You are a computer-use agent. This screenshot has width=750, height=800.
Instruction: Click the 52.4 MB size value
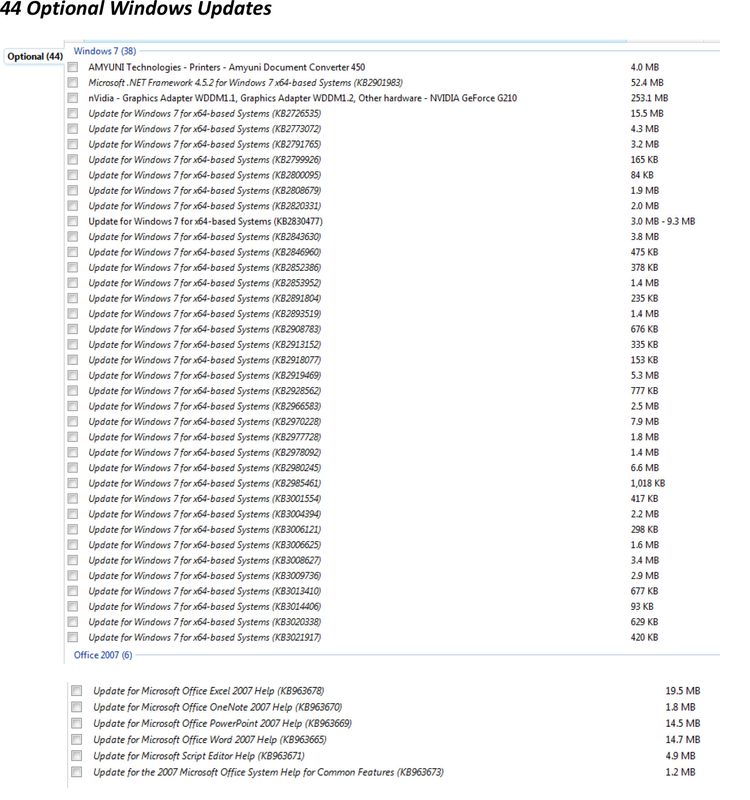pyautogui.click(x=647, y=83)
